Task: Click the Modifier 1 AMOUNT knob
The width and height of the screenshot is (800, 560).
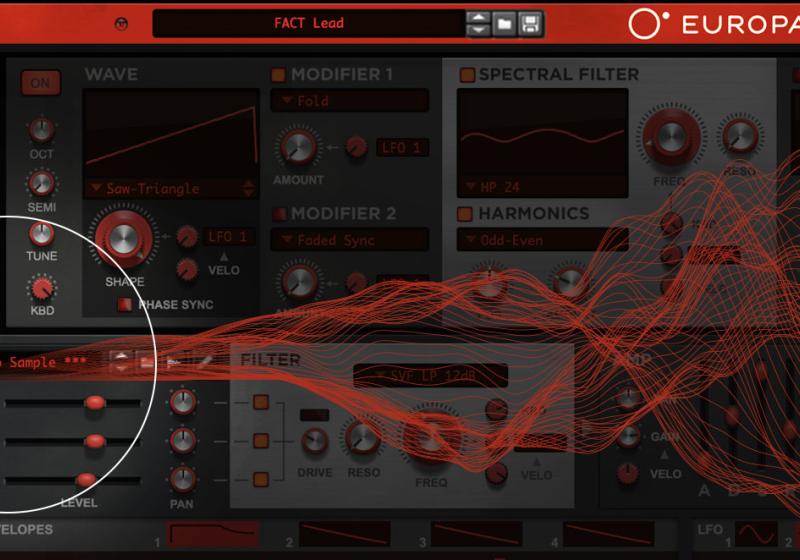Action: (x=298, y=147)
